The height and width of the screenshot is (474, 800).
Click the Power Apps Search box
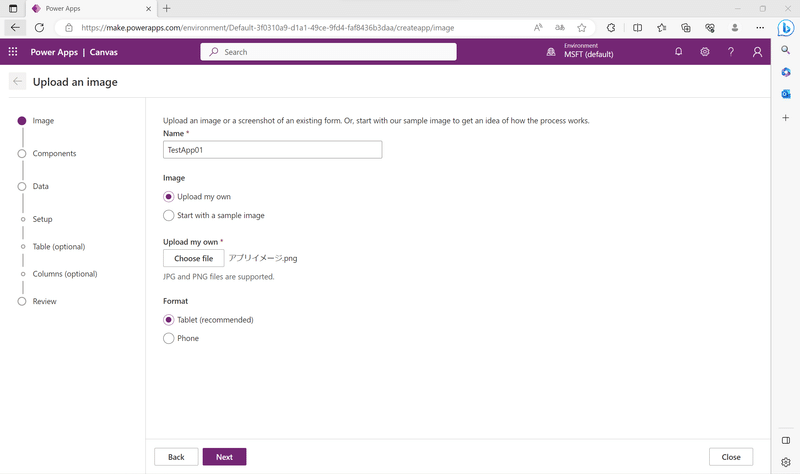click(x=329, y=52)
